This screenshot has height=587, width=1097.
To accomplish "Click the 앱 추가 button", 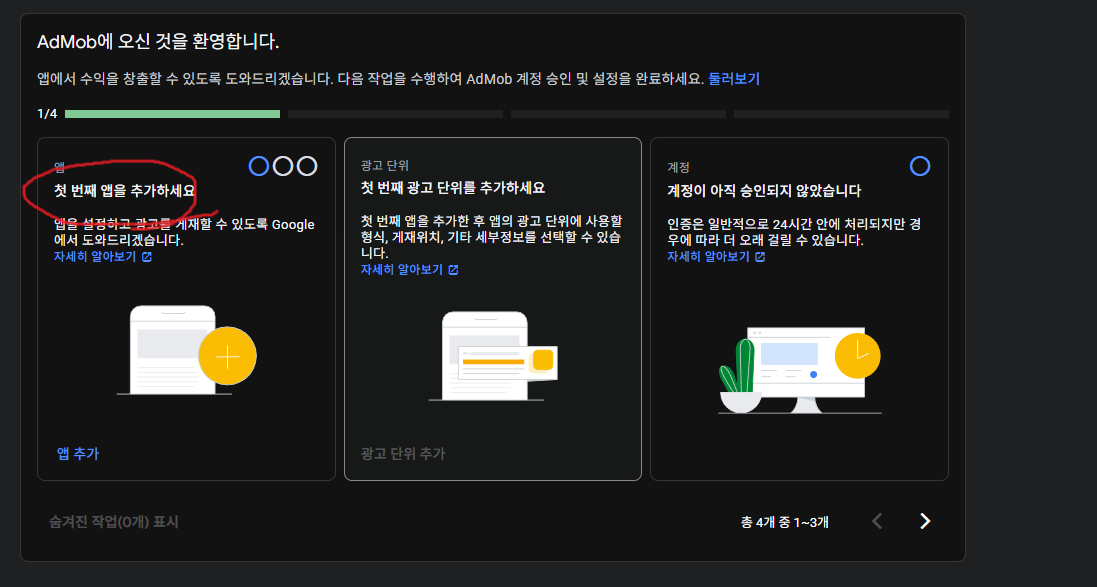I will (x=78, y=454).
